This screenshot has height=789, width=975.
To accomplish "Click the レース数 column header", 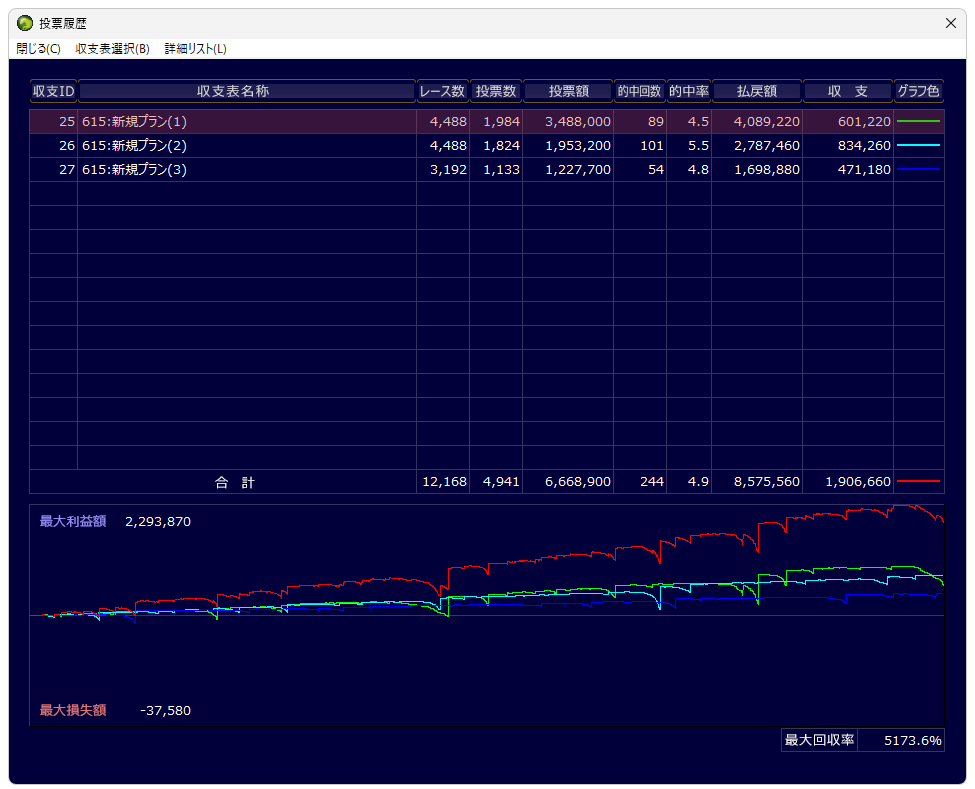I will tap(442, 91).
